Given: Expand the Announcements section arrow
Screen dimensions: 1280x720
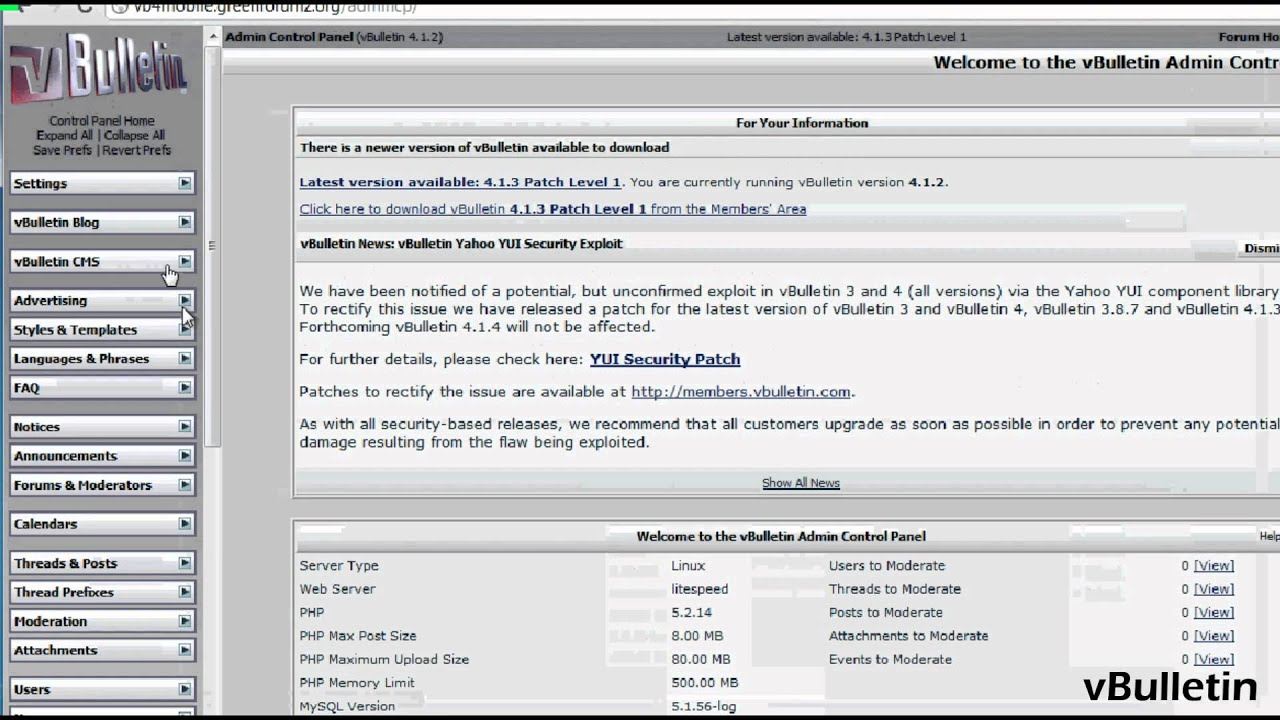Looking at the screenshot, I should (x=185, y=455).
